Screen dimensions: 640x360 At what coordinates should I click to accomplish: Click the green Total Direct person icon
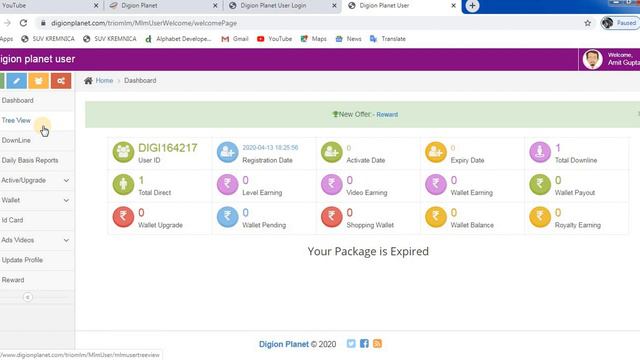[x=123, y=184]
